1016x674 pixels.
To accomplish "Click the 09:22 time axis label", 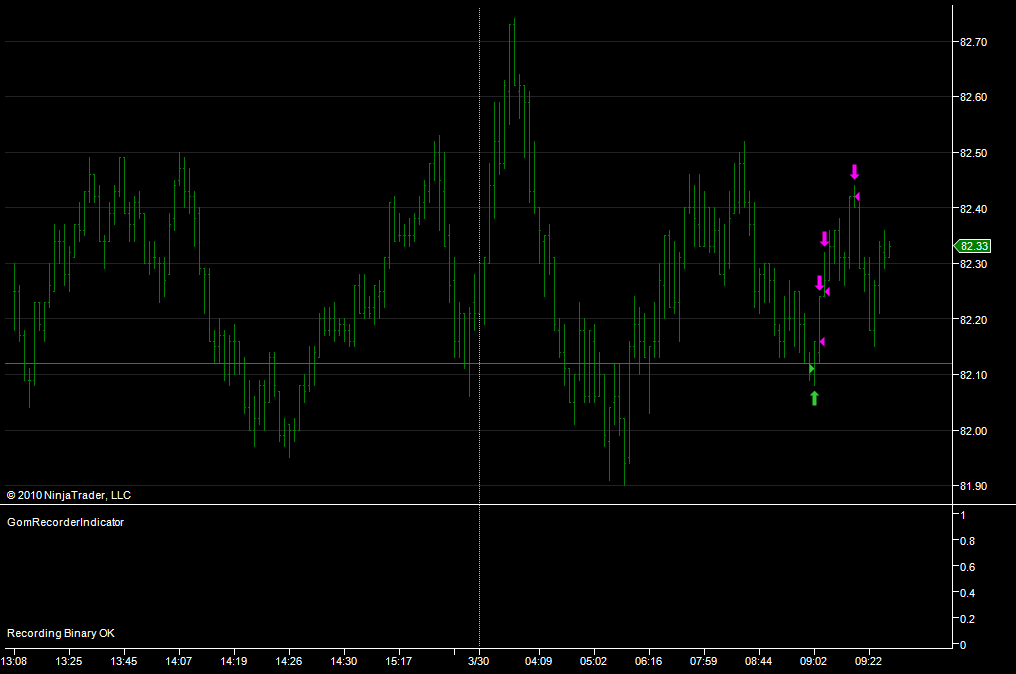I will click(868, 661).
